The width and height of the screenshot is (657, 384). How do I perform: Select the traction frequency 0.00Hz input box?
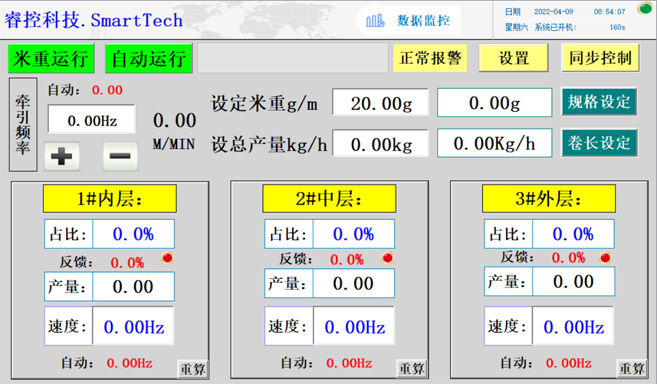coord(92,120)
